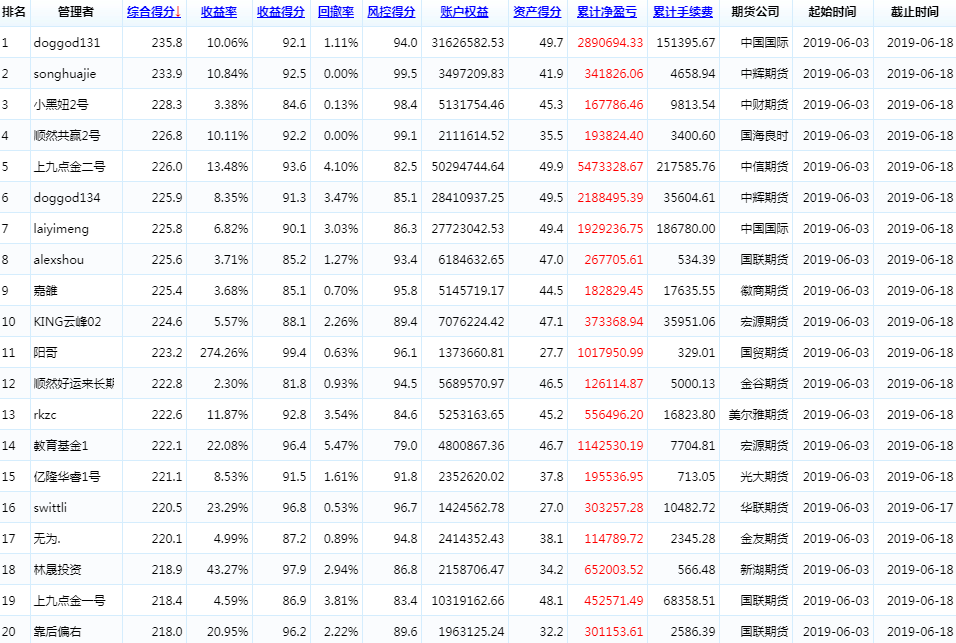Click end date 2019-06-17 for swittli

(x=920, y=508)
